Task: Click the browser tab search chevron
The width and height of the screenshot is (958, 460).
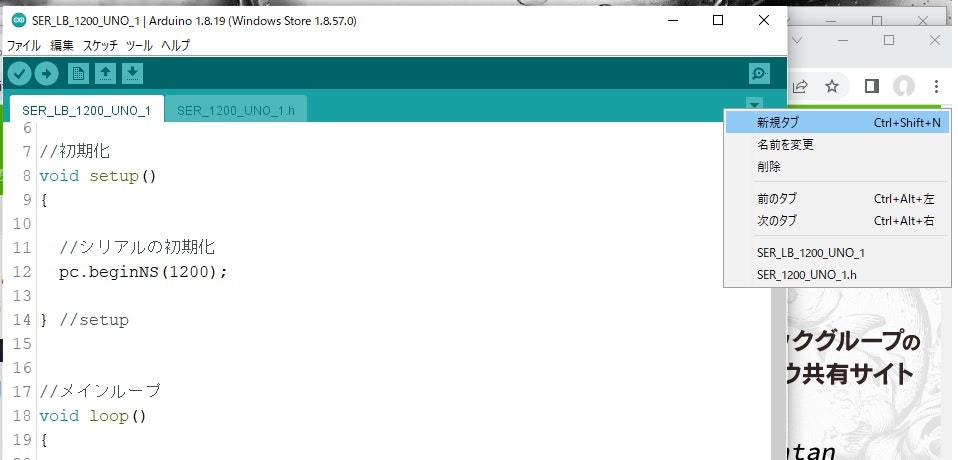Action: [x=797, y=40]
